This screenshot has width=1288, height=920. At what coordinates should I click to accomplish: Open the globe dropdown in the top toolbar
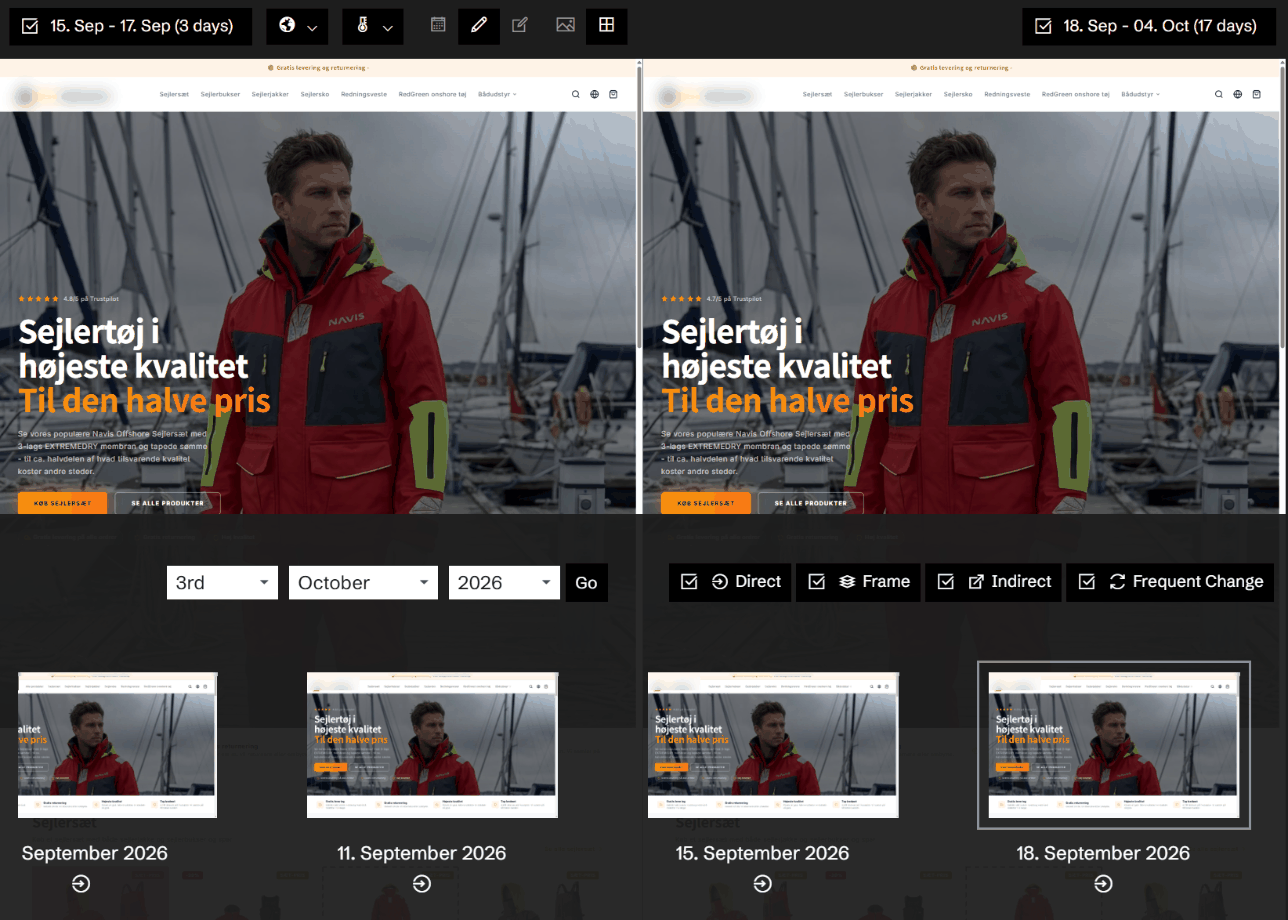[297, 26]
